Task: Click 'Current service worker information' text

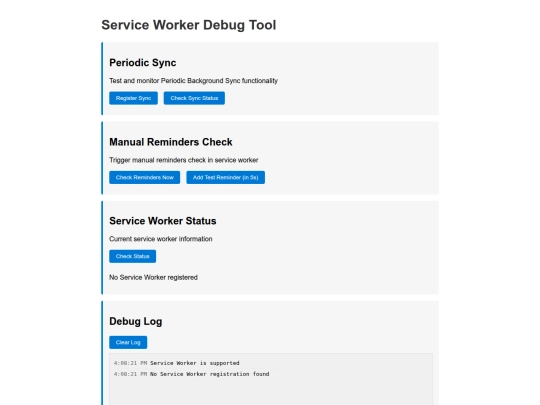Action: coord(161,239)
